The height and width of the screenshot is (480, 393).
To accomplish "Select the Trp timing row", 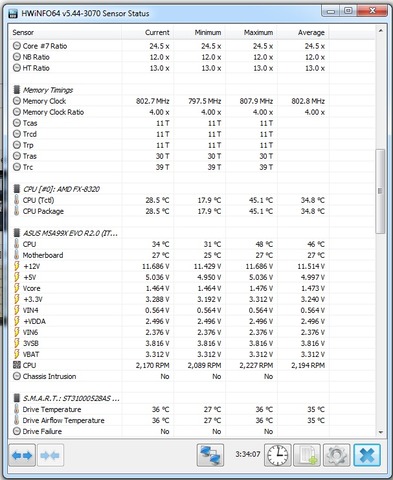I will (x=192, y=145).
